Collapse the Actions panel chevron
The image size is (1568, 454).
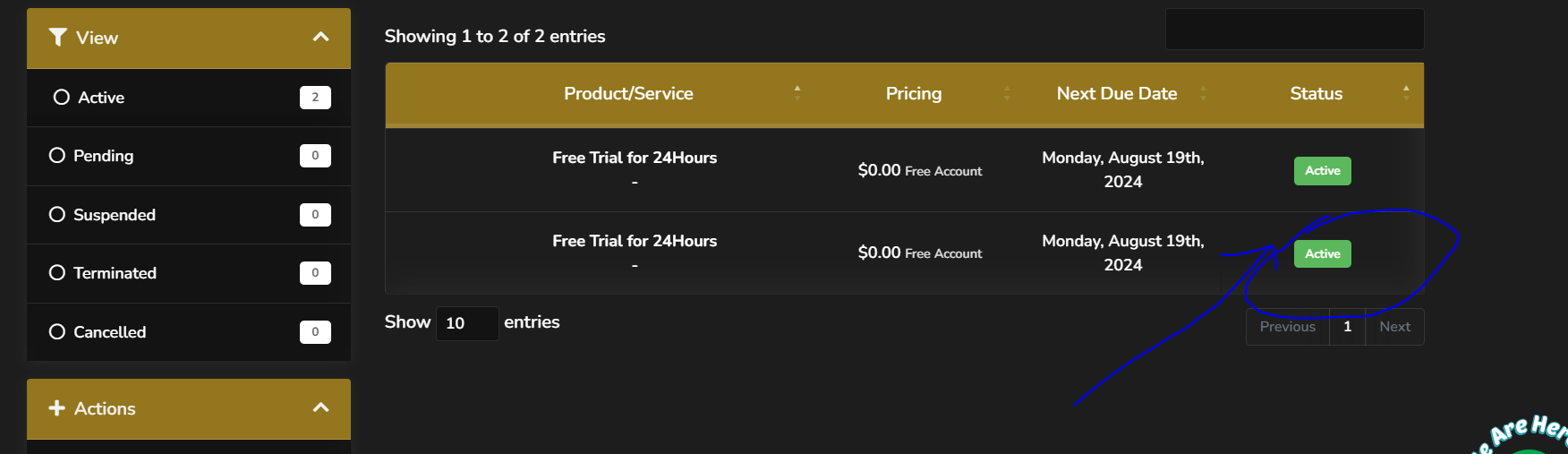pyautogui.click(x=320, y=407)
